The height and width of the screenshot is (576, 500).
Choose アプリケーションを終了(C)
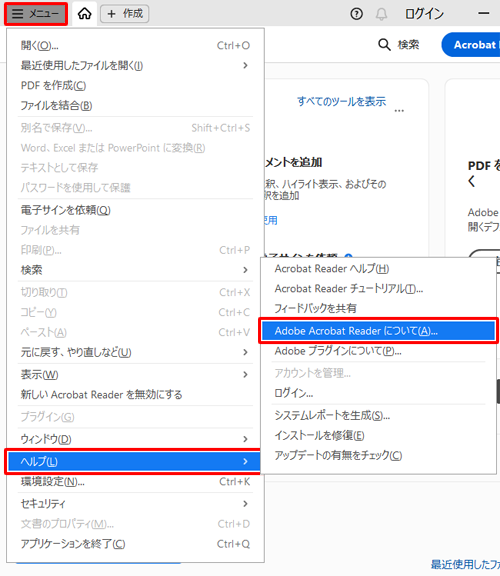[135, 544]
